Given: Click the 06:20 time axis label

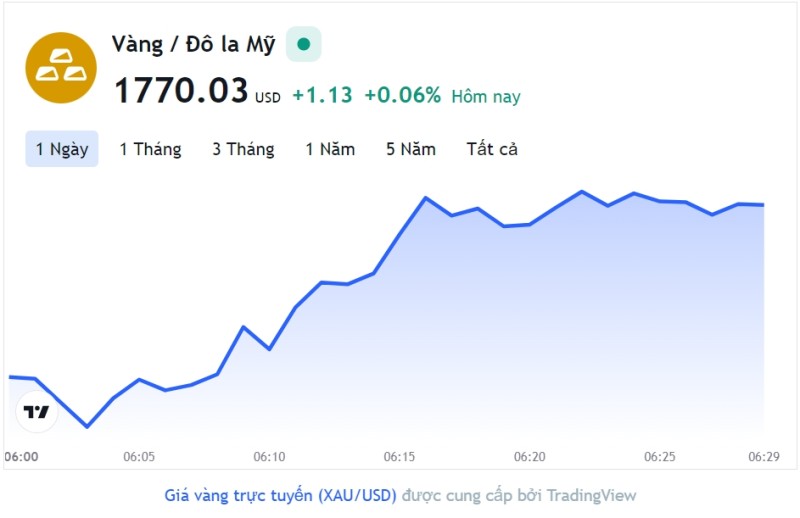Looking at the screenshot, I should tap(530, 457).
